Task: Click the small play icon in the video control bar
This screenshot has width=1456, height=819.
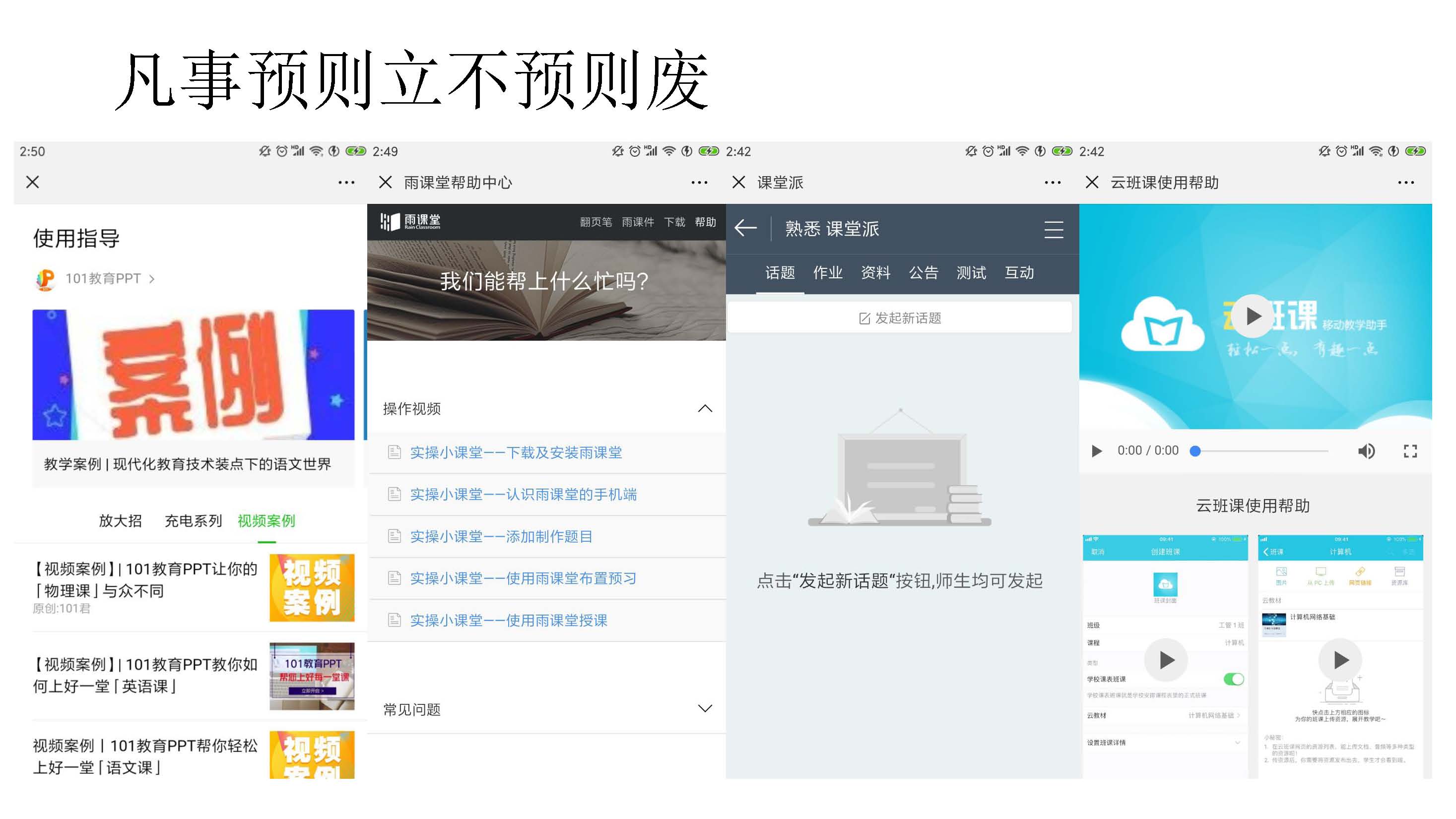Action: [1097, 451]
